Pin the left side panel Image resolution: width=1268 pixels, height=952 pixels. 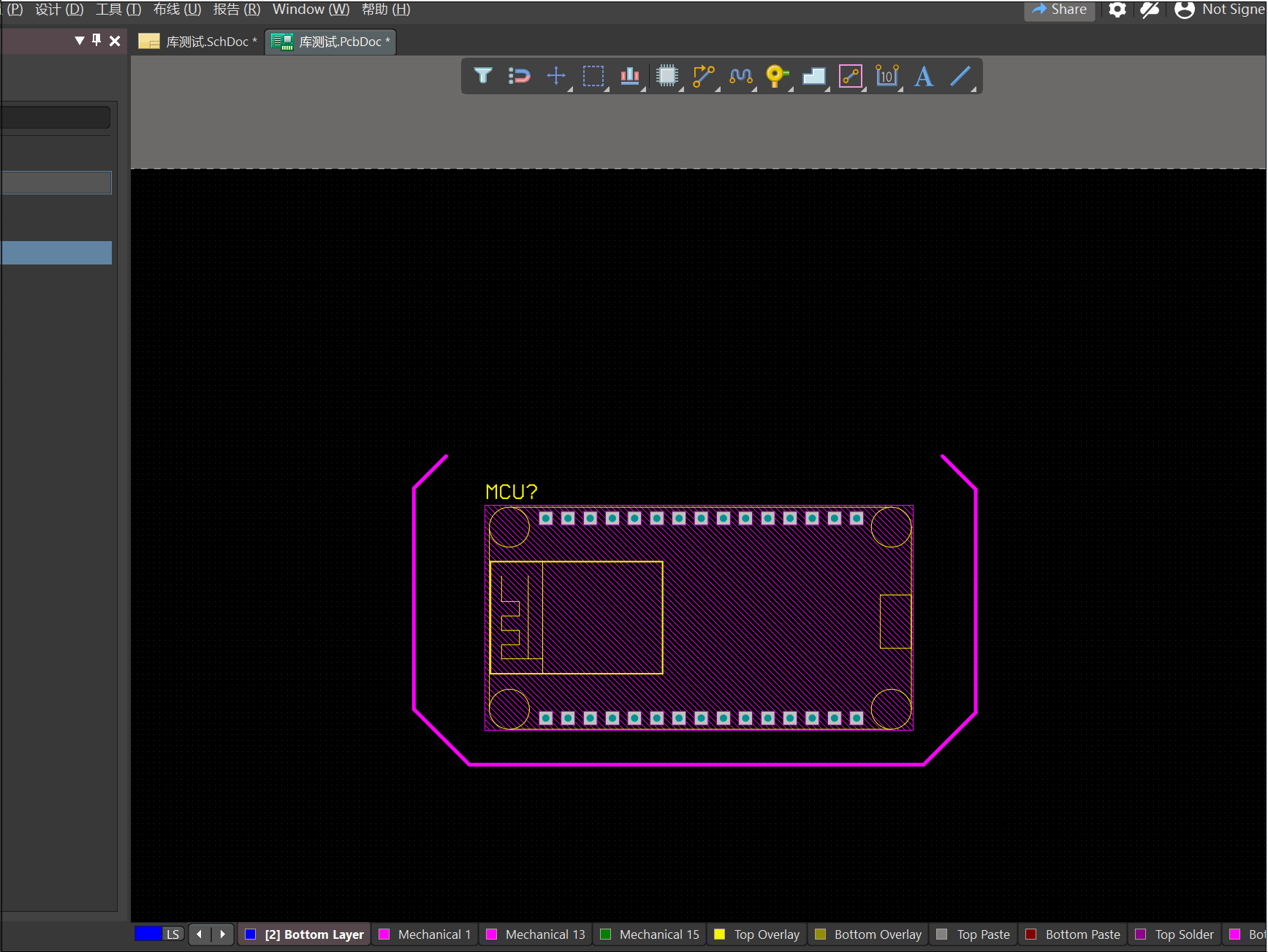(x=96, y=40)
